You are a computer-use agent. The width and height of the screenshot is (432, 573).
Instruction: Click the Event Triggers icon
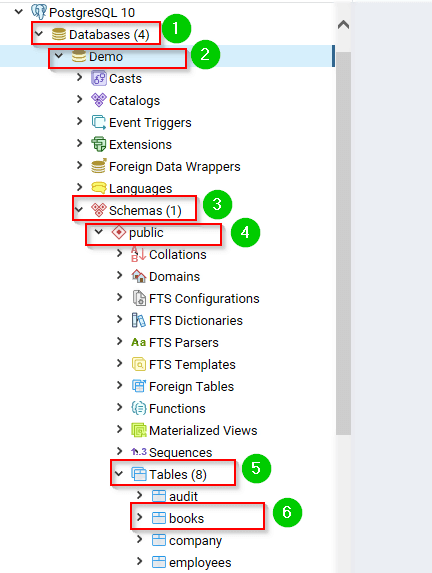pyautogui.click(x=99, y=122)
